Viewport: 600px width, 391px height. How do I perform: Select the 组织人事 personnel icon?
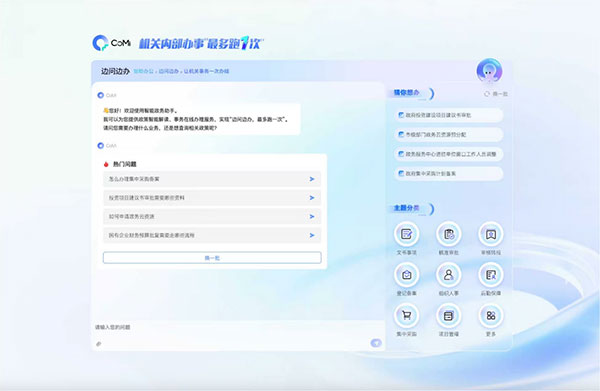449,275
